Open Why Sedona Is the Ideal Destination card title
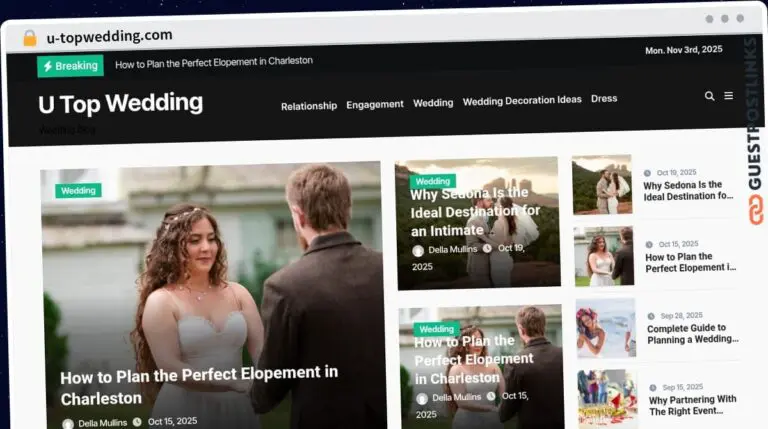The image size is (768, 429). tap(475, 212)
